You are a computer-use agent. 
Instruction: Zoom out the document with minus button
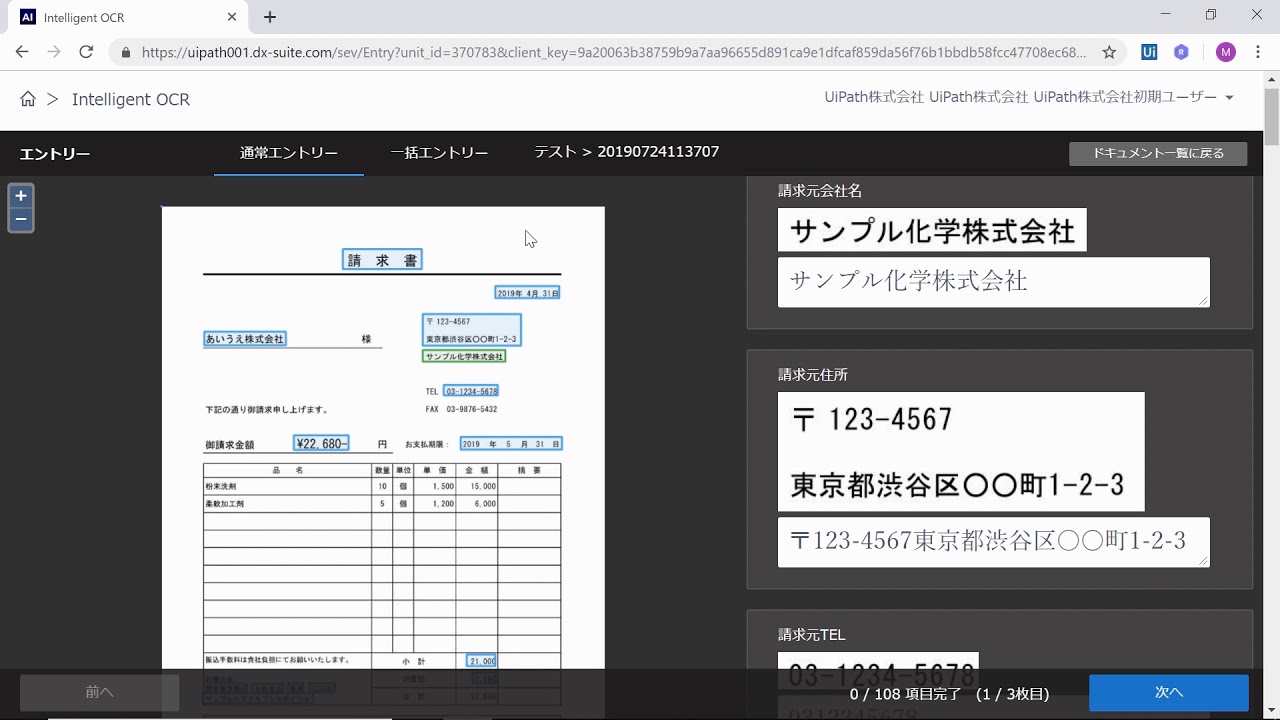pos(21,220)
